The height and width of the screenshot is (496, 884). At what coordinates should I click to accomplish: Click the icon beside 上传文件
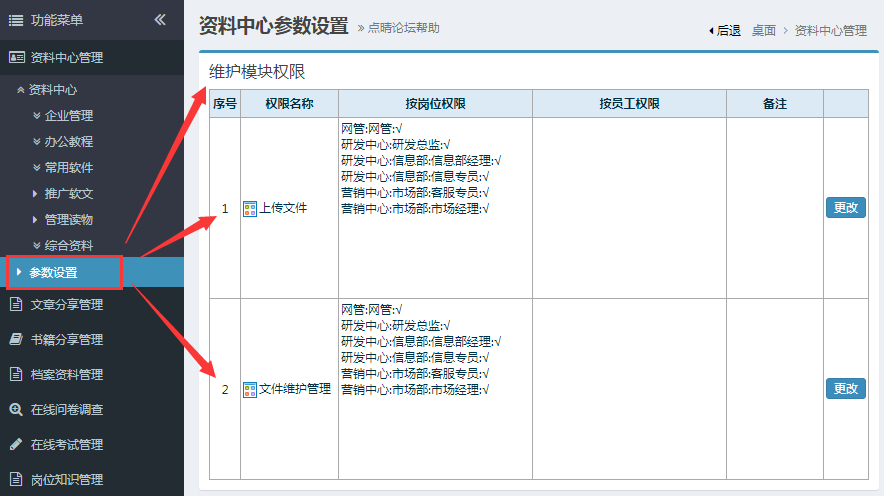click(250, 209)
